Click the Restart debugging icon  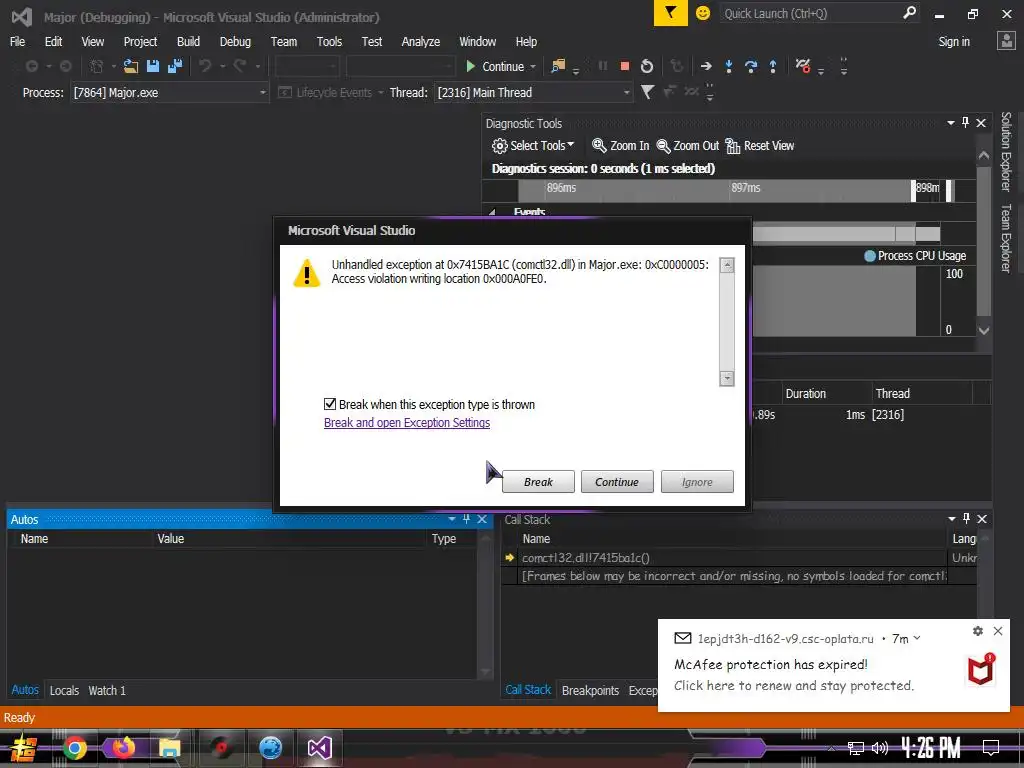[647, 66]
